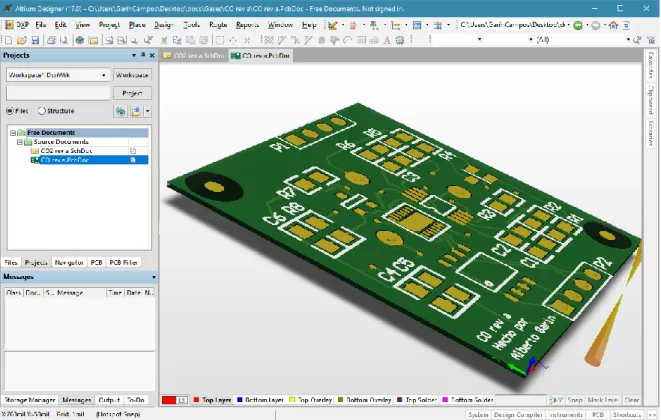This screenshot has height=420, width=661.
Task: Click the New document toolbar icon
Action: click(x=8, y=40)
